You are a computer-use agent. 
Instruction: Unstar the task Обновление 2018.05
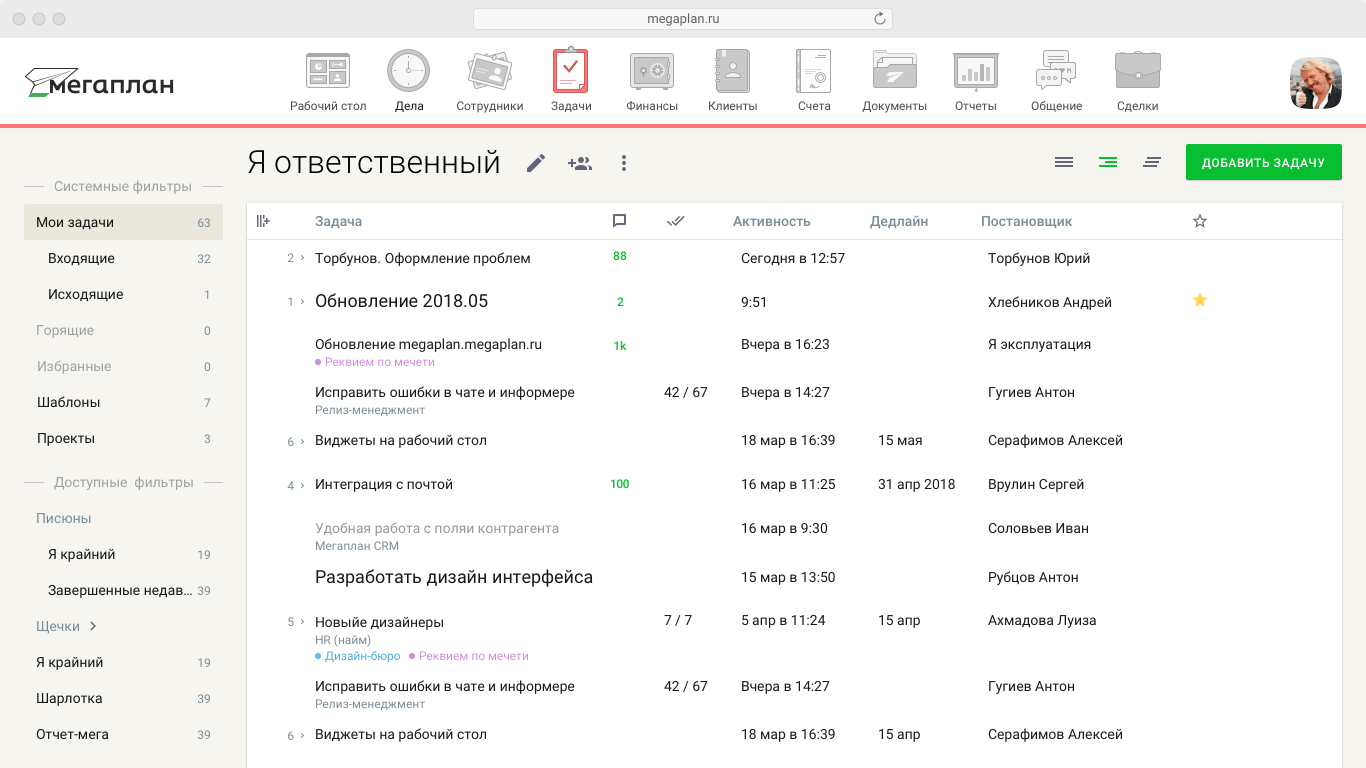[x=1199, y=301]
